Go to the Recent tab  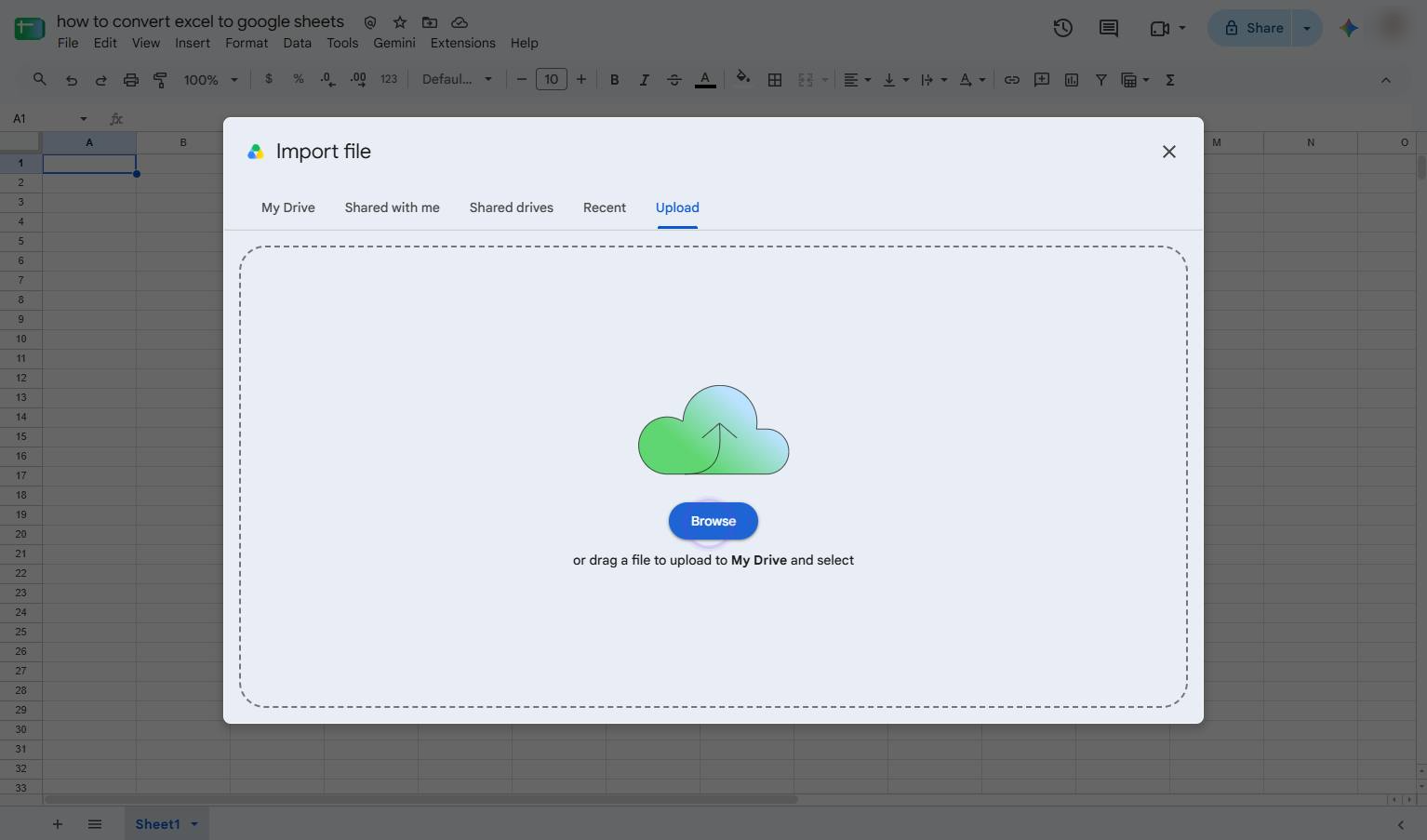coord(605,207)
